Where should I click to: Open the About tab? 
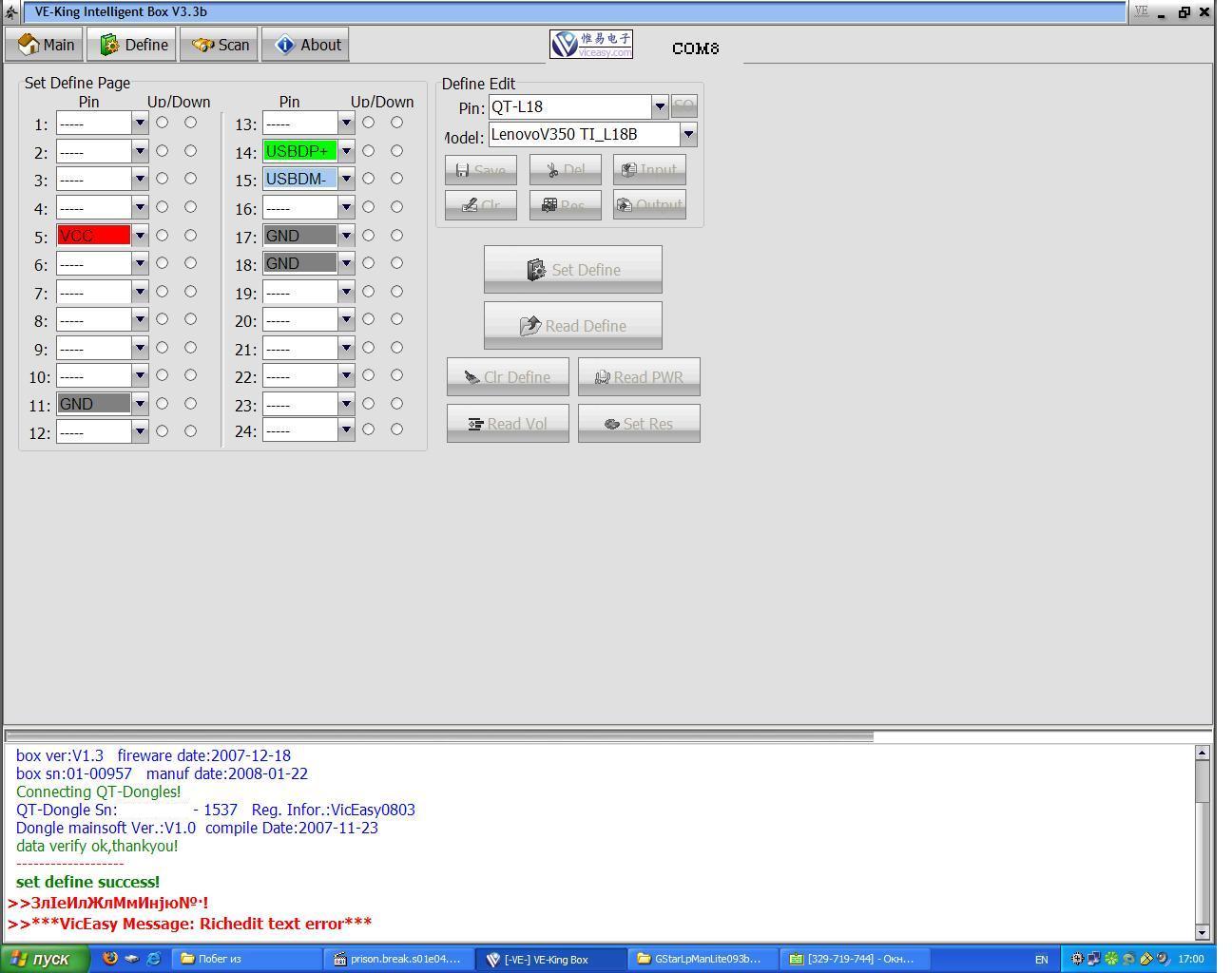[306, 45]
